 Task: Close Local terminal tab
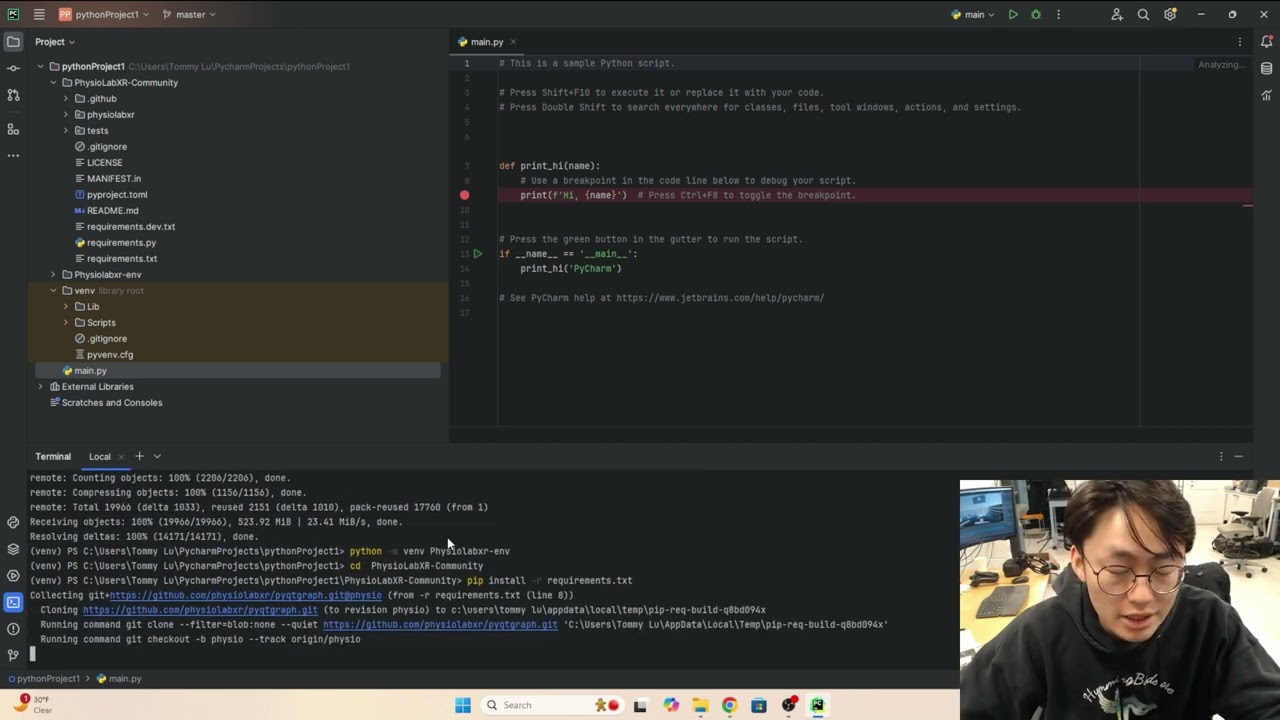coord(121,457)
